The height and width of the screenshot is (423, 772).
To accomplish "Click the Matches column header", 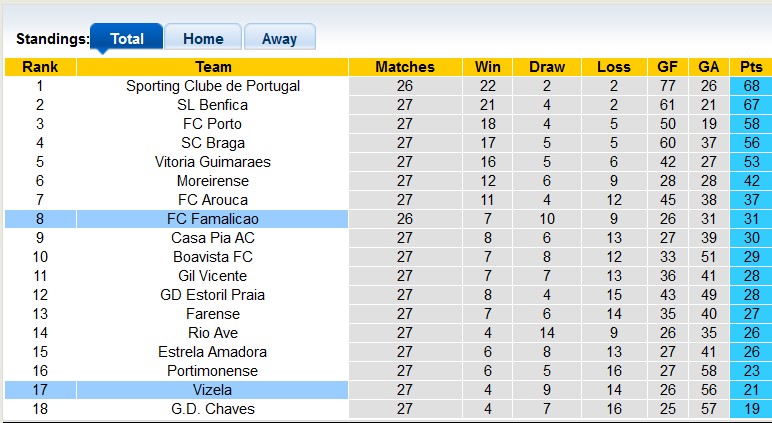I will point(405,67).
